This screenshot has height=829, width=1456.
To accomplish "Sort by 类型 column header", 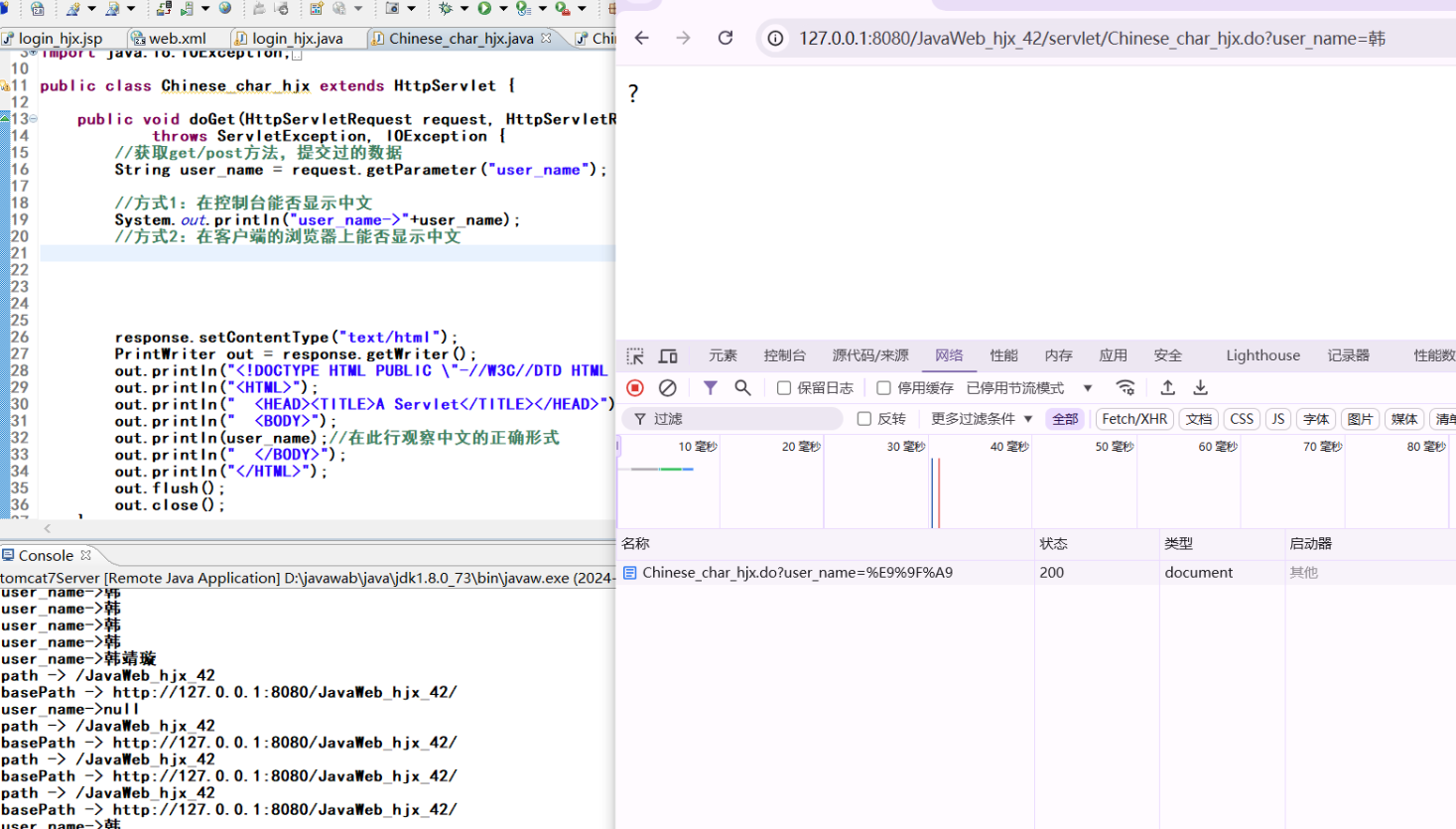I will click(1222, 543).
